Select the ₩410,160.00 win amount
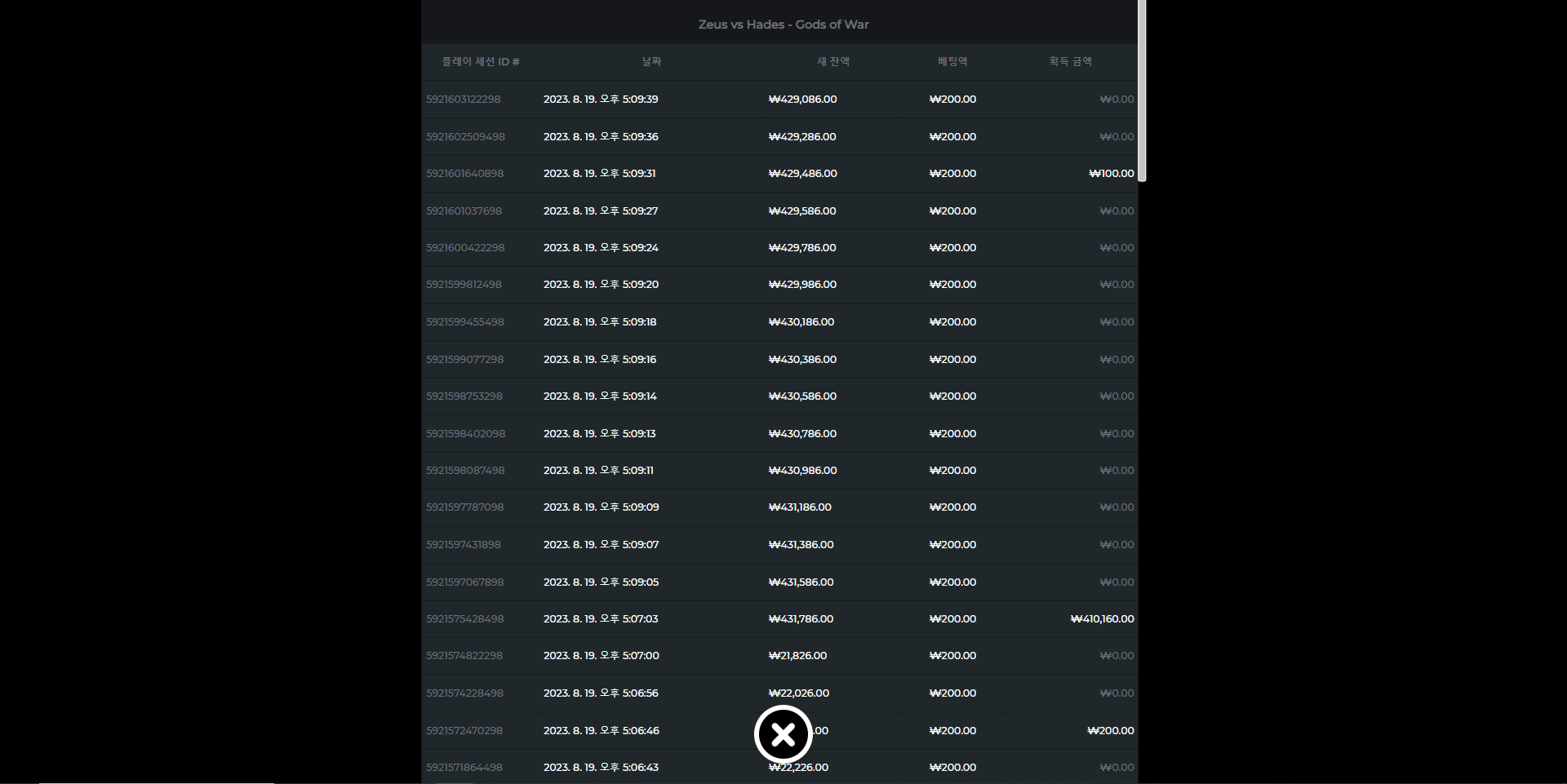 point(1102,619)
